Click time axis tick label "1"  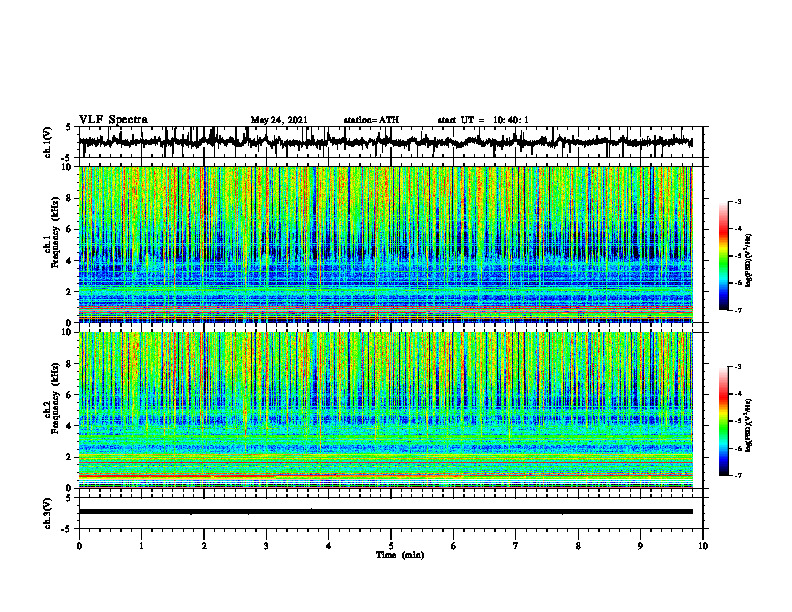click(x=141, y=546)
